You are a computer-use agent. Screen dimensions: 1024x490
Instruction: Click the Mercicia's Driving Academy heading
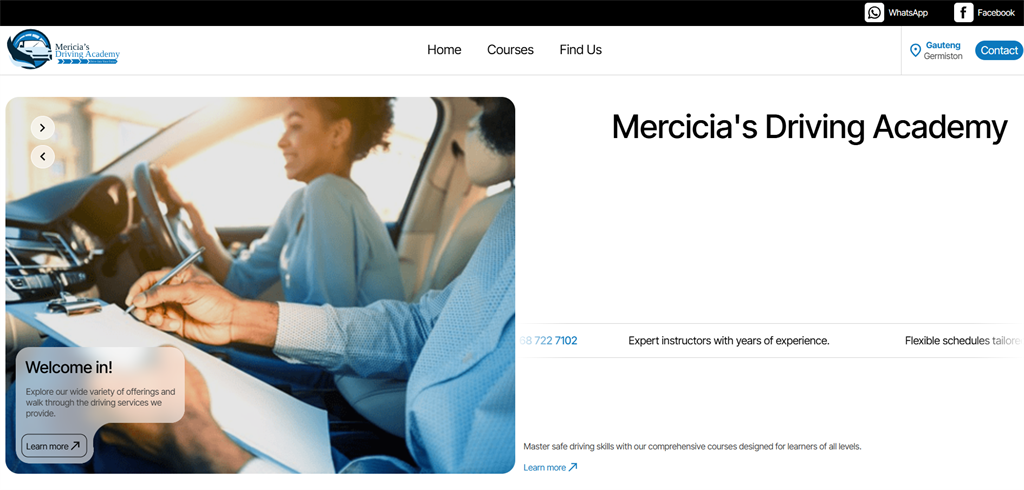[x=809, y=127]
